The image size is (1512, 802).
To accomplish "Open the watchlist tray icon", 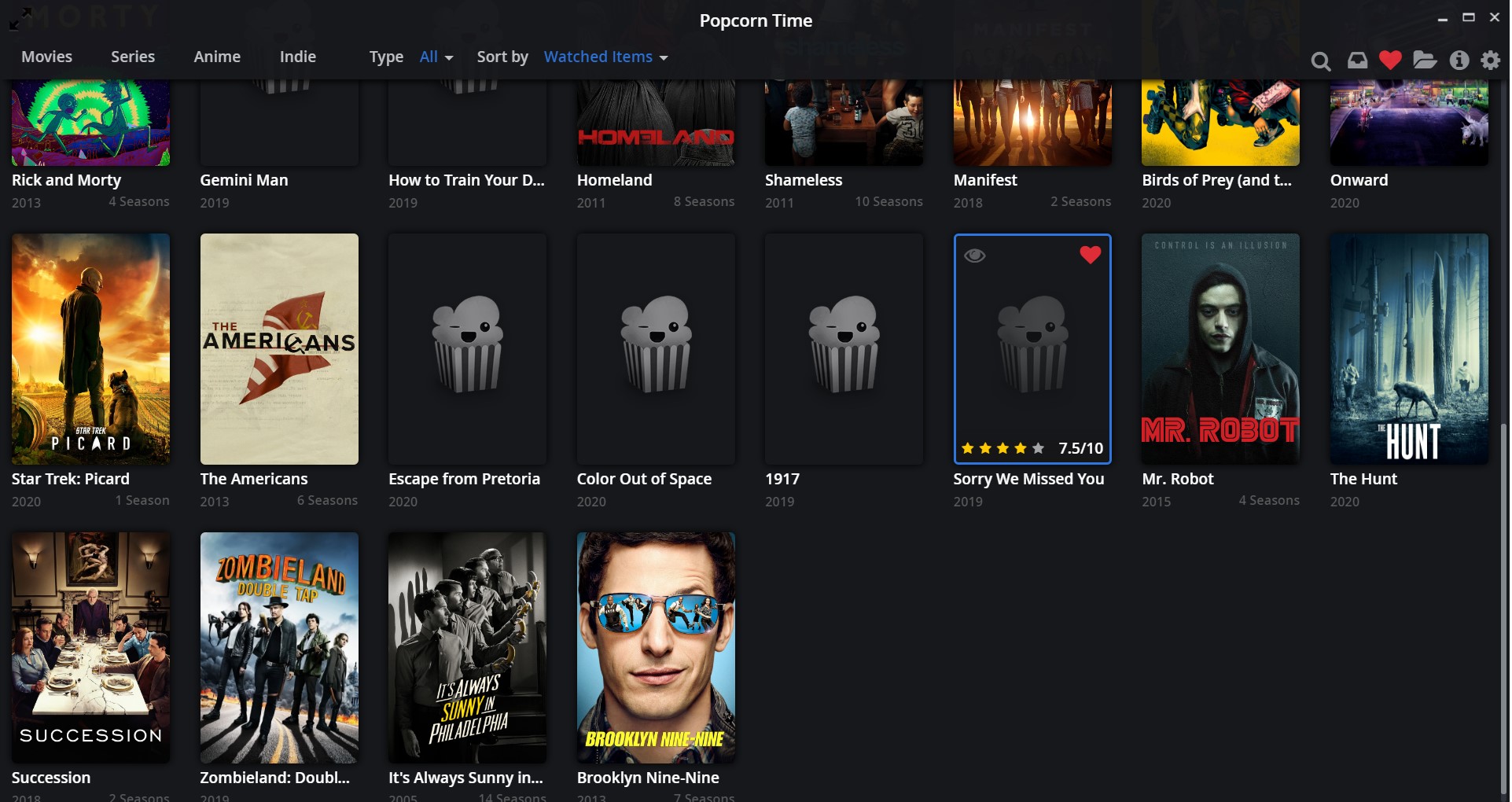I will click(x=1356, y=60).
